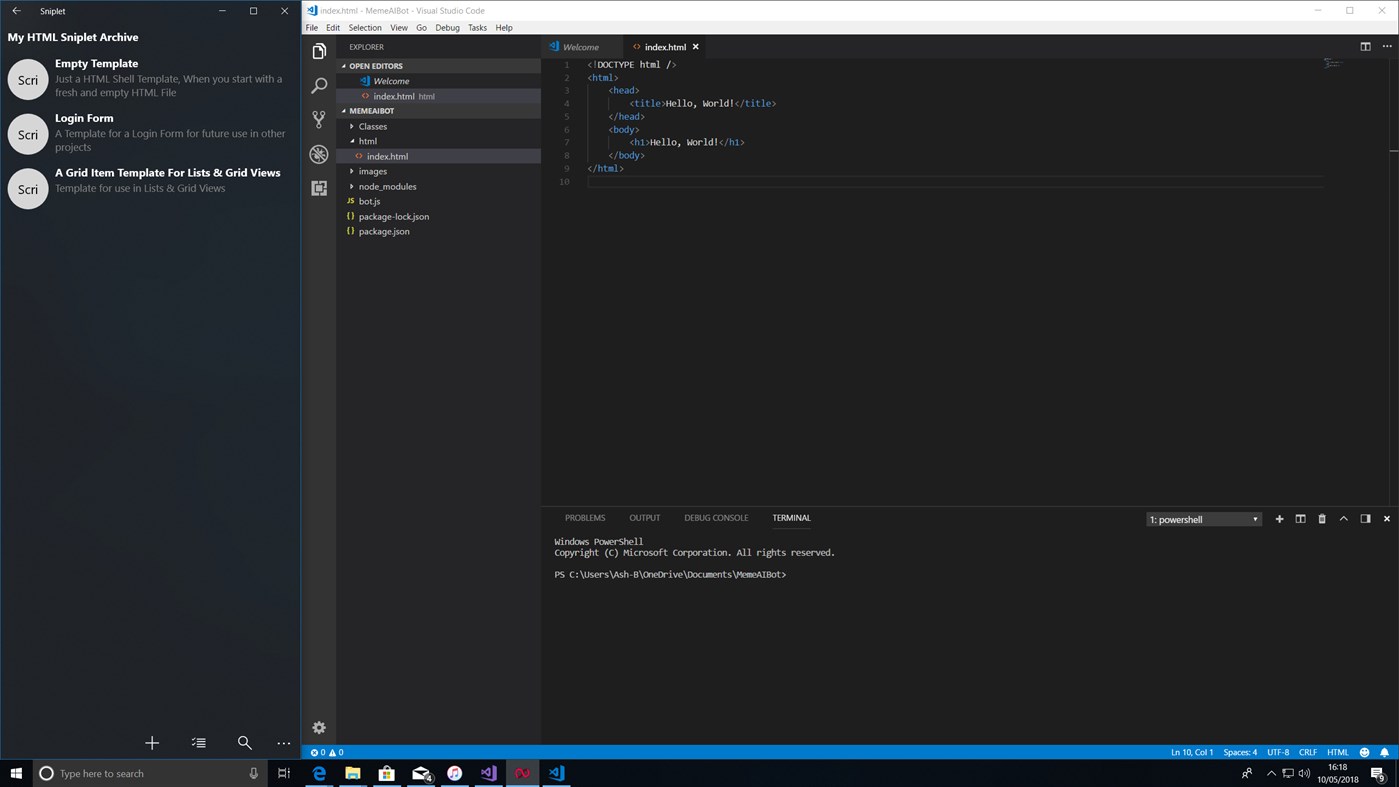Open the Search view in VS Code's activity bar
Image resolution: width=1399 pixels, height=787 pixels.
(319, 85)
